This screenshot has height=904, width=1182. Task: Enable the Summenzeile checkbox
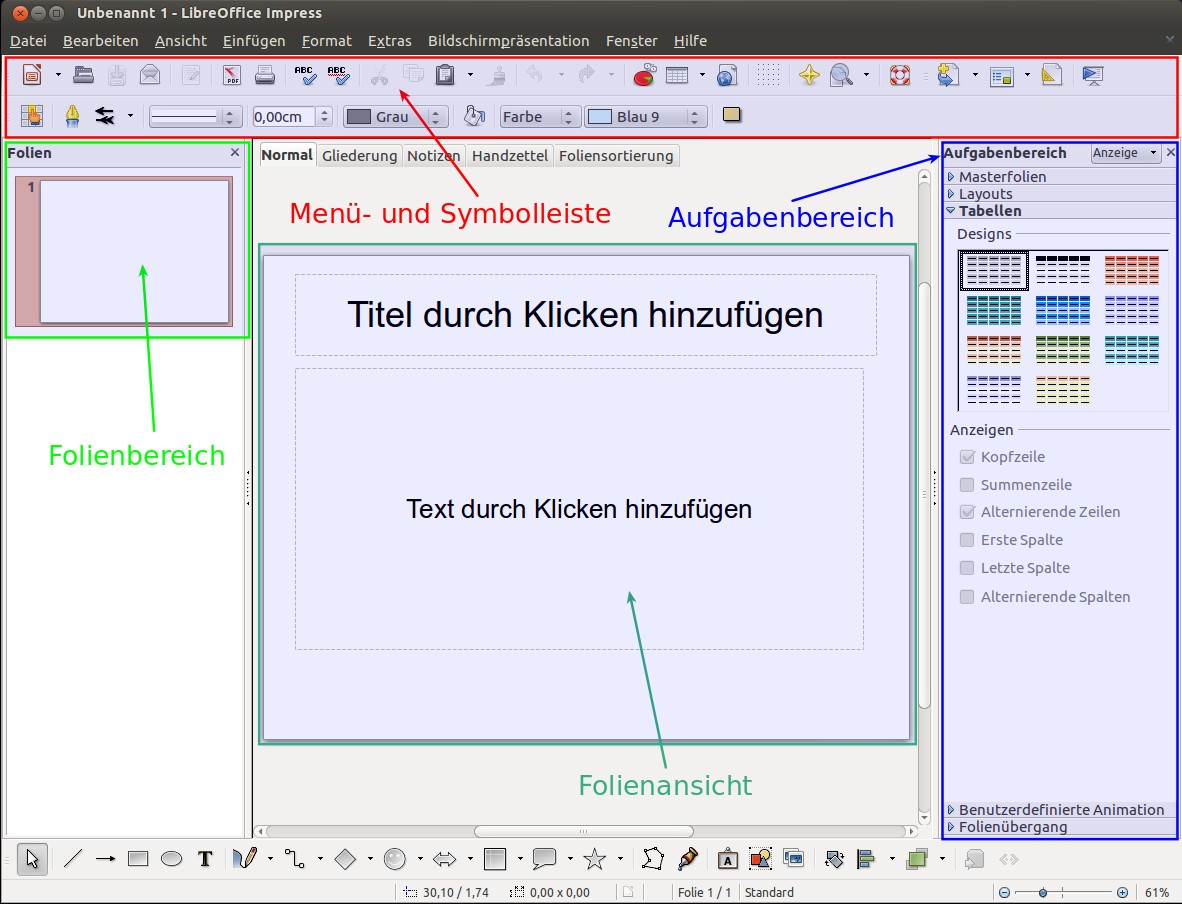click(x=967, y=485)
